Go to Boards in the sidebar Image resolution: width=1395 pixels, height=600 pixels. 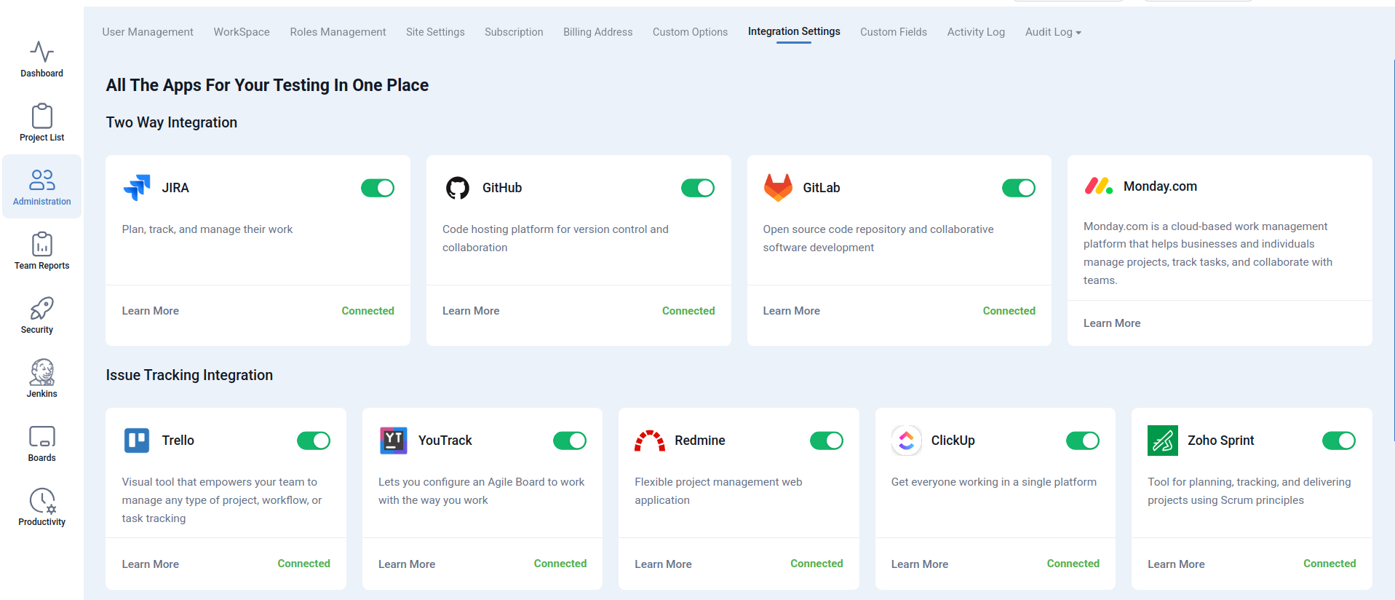click(x=42, y=437)
